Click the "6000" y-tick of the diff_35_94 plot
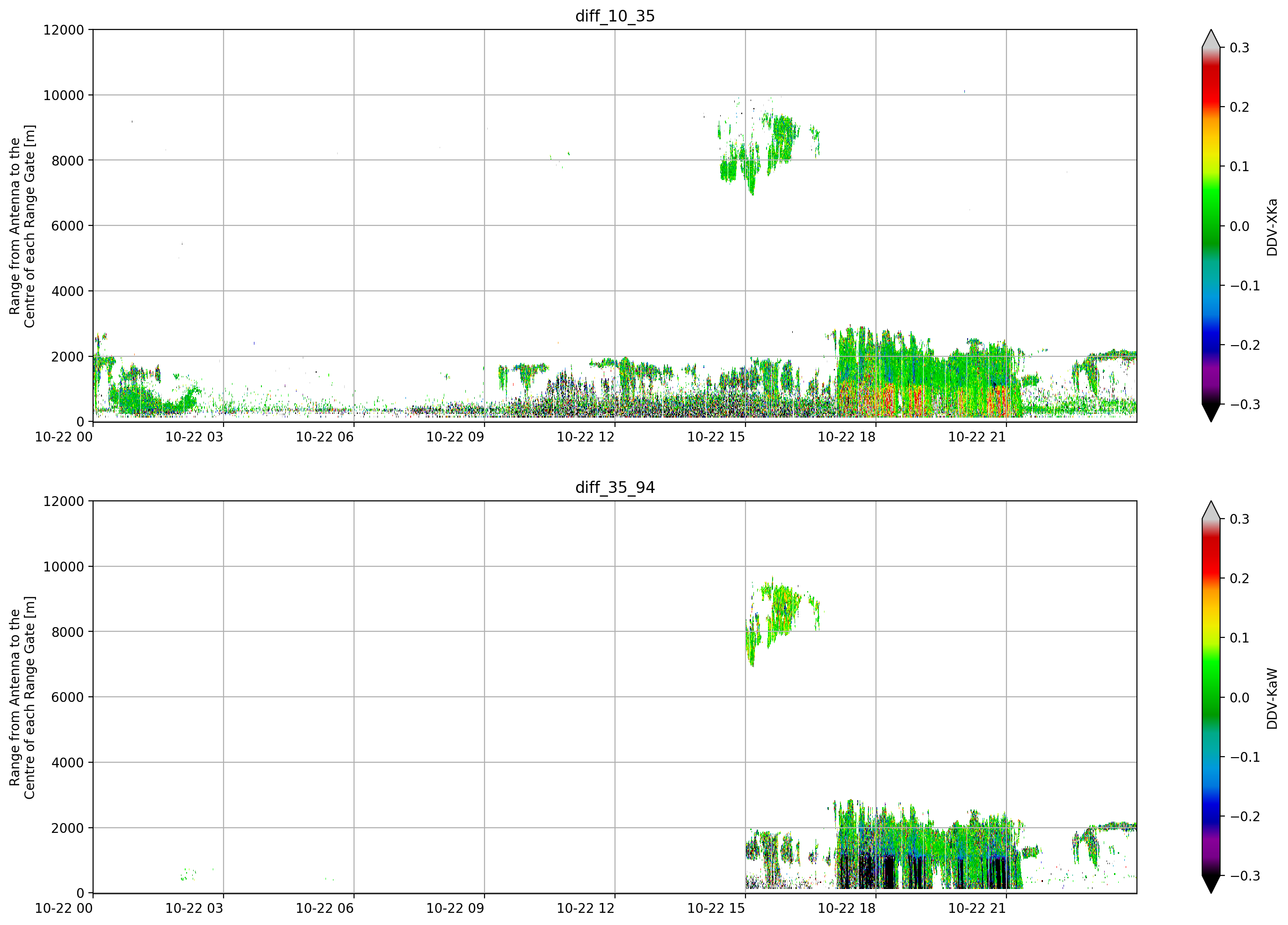 pos(67,697)
